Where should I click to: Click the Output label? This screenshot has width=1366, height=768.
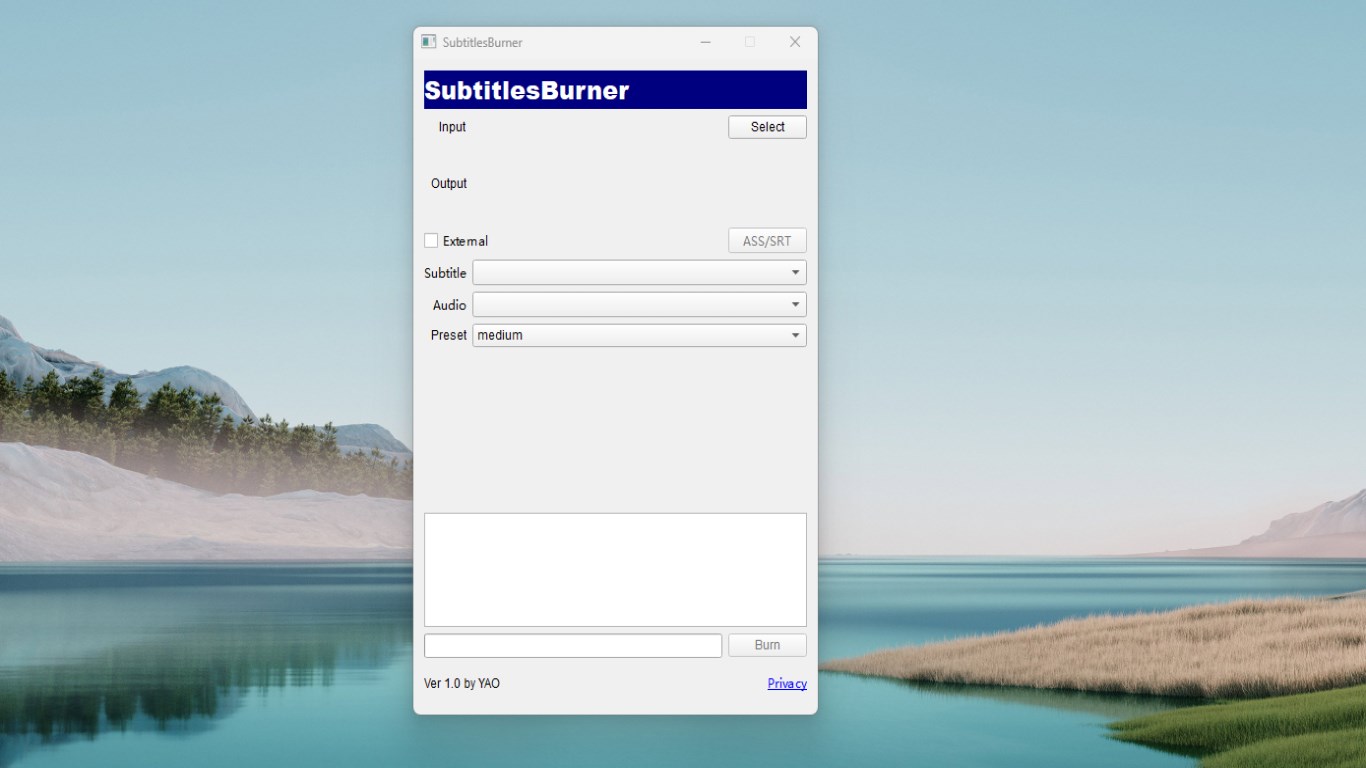pos(449,184)
